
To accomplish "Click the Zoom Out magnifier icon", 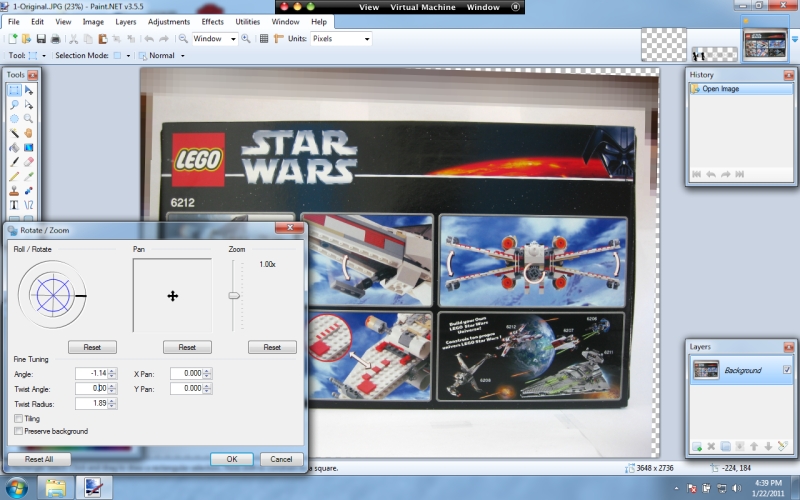I will [x=183, y=39].
